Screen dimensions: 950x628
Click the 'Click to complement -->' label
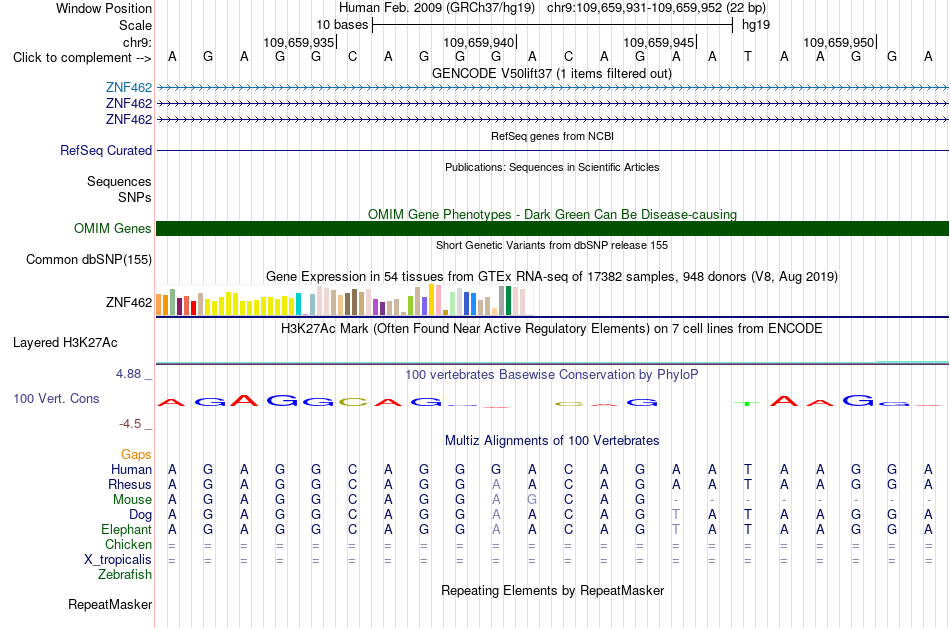tap(82, 58)
